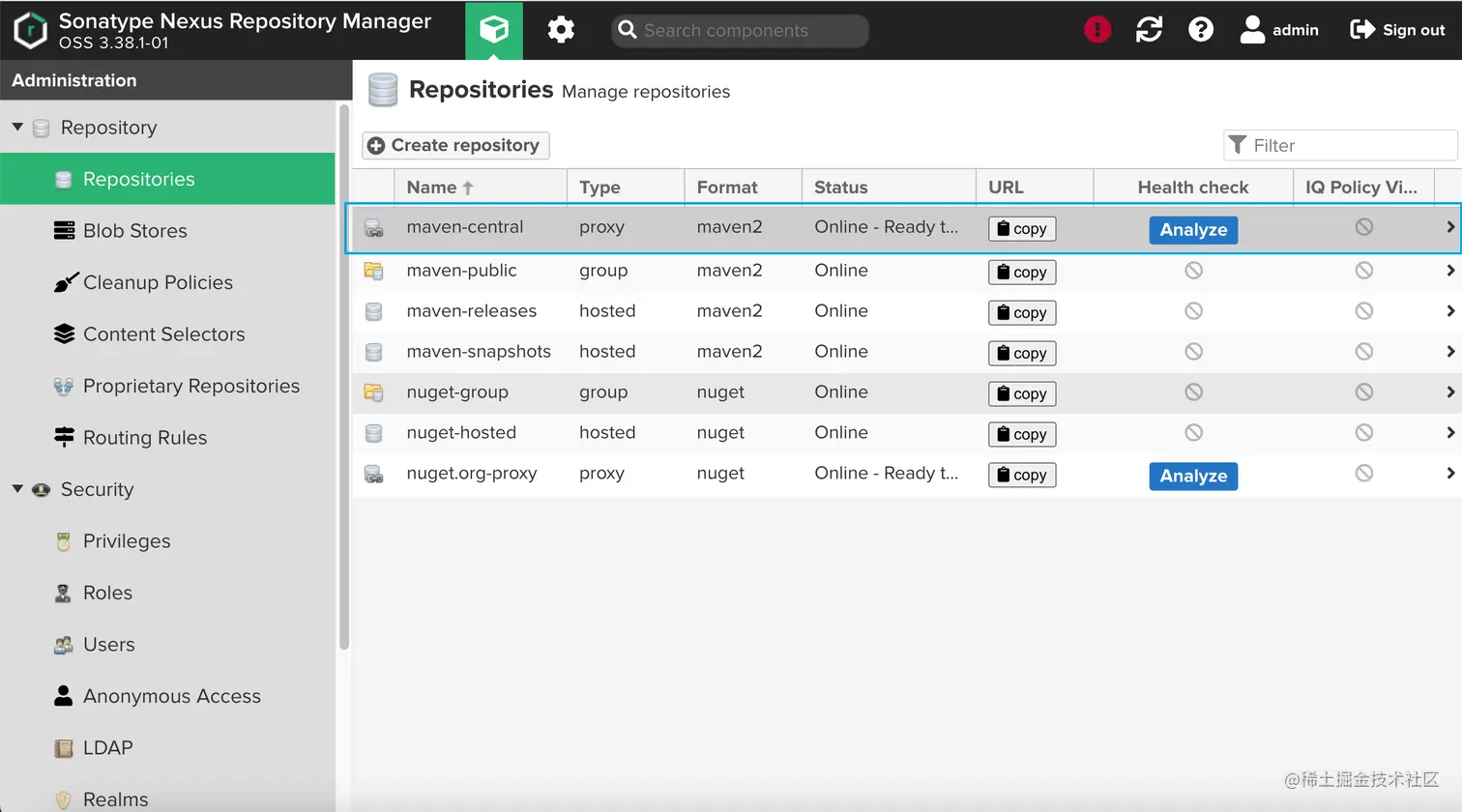
Task: Click the sidebar vertical scrollbar
Action: [x=343, y=377]
